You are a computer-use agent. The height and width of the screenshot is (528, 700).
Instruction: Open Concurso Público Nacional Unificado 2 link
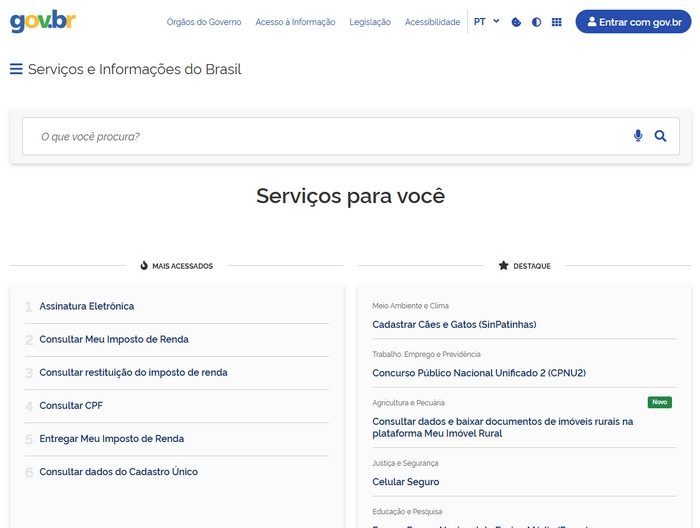pyautogui.click(x=479, y=373)
